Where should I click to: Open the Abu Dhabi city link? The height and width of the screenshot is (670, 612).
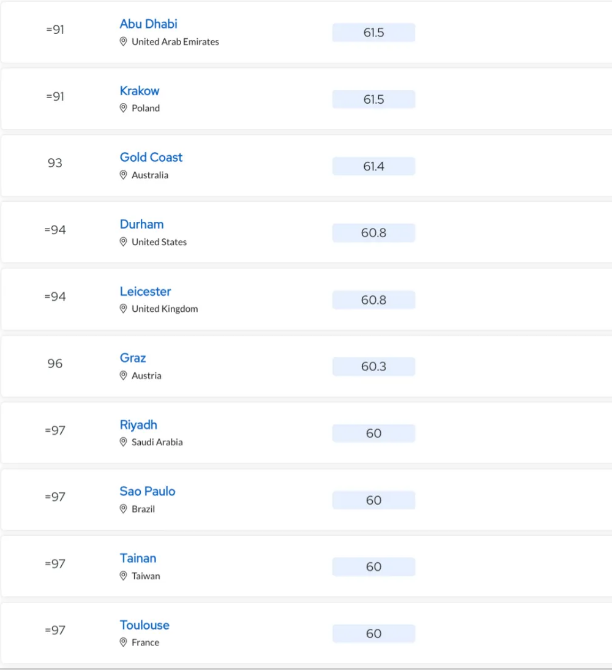tap(148, 24)
